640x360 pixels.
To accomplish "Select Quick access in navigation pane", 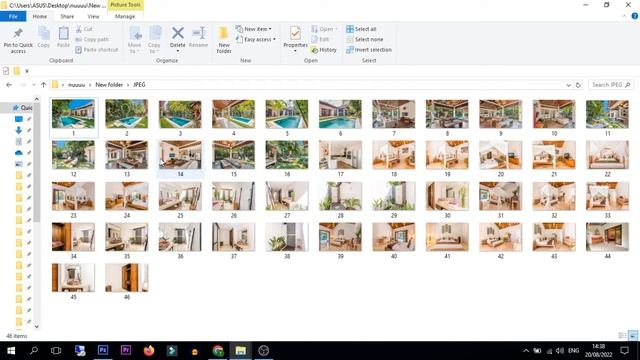I will point(22,108).
